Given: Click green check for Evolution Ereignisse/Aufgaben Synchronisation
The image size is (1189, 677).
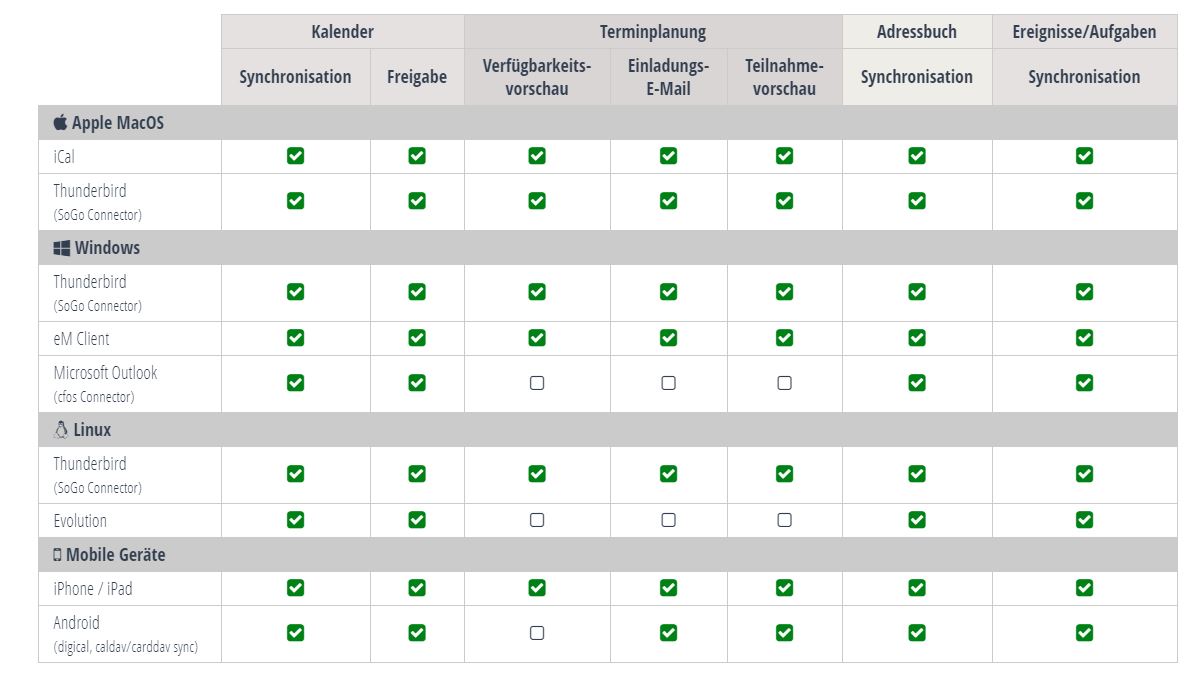Looking at the screenshot, I should 1084,520.
